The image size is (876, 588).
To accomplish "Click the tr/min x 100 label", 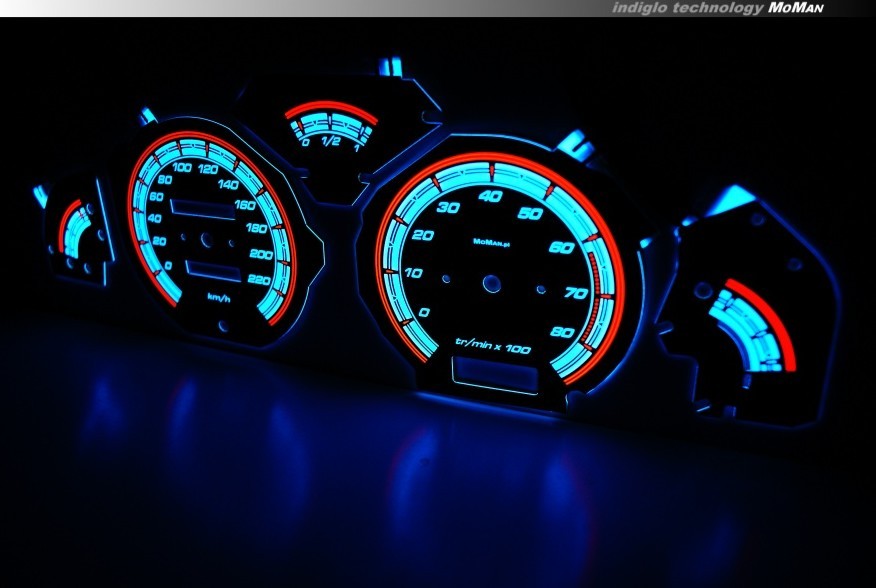I will point(492,344).
